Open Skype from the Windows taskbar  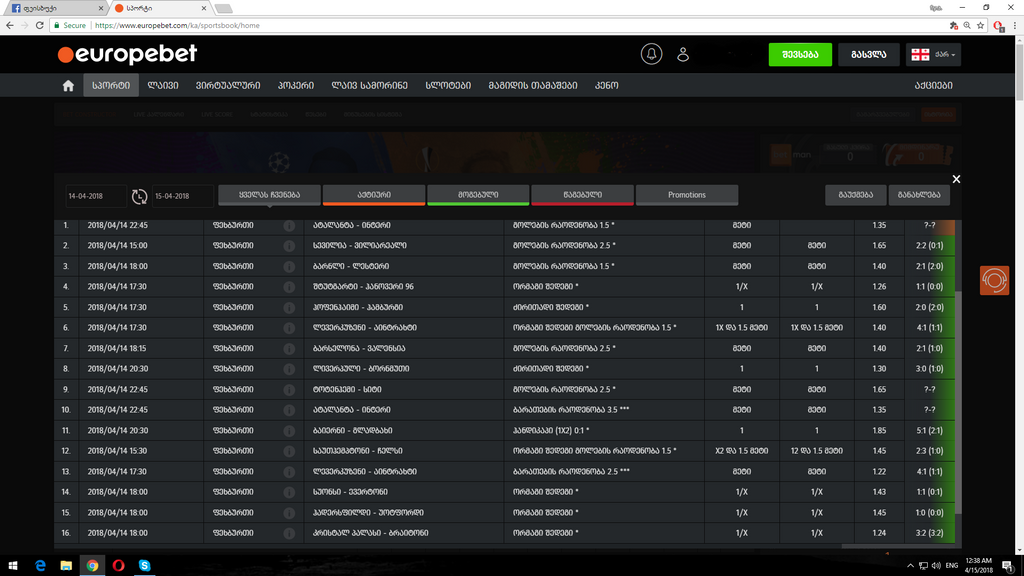pos(145,565)
